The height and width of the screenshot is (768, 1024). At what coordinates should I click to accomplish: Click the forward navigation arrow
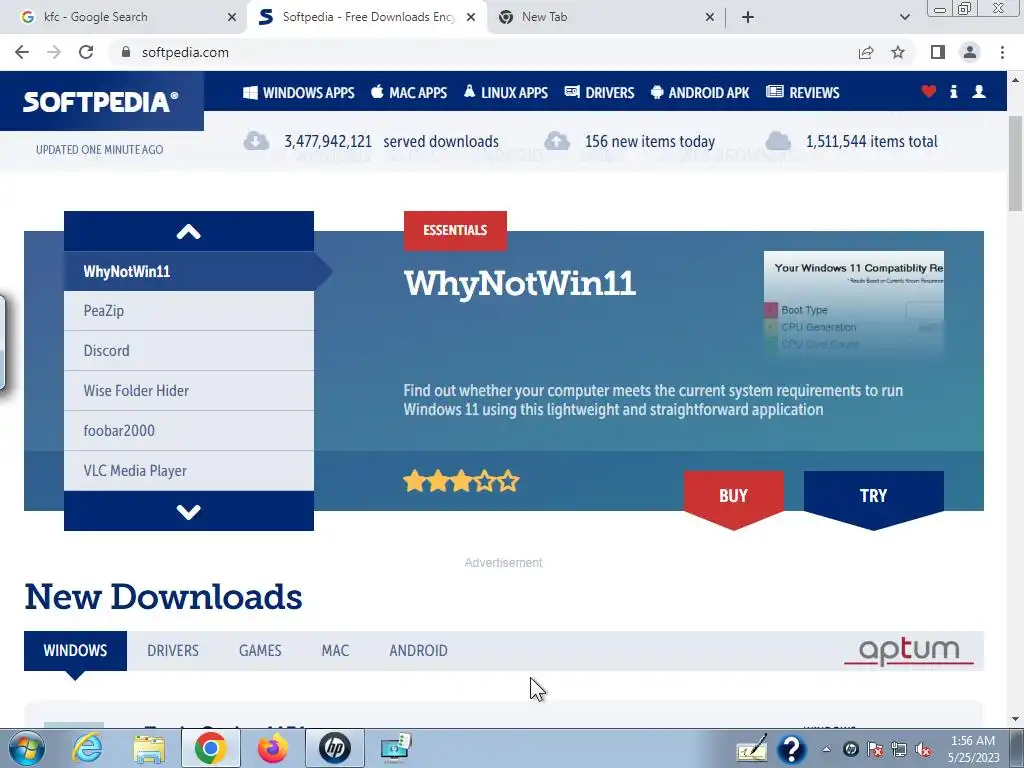click(54, 52)
